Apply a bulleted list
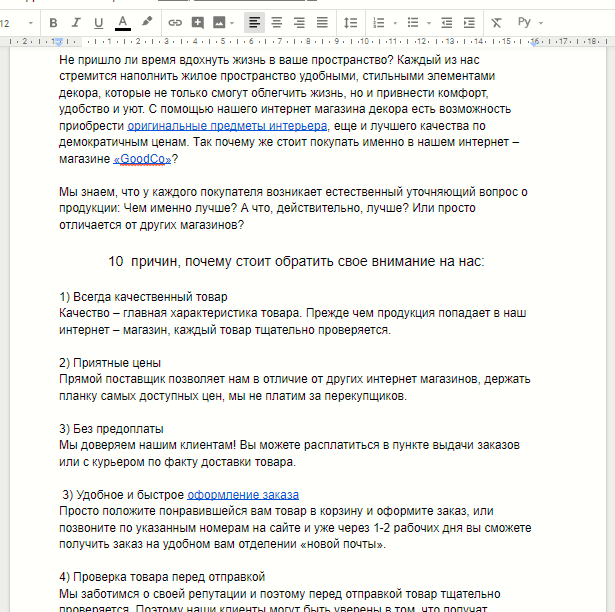615x612 pixels. tap(413, 23)
